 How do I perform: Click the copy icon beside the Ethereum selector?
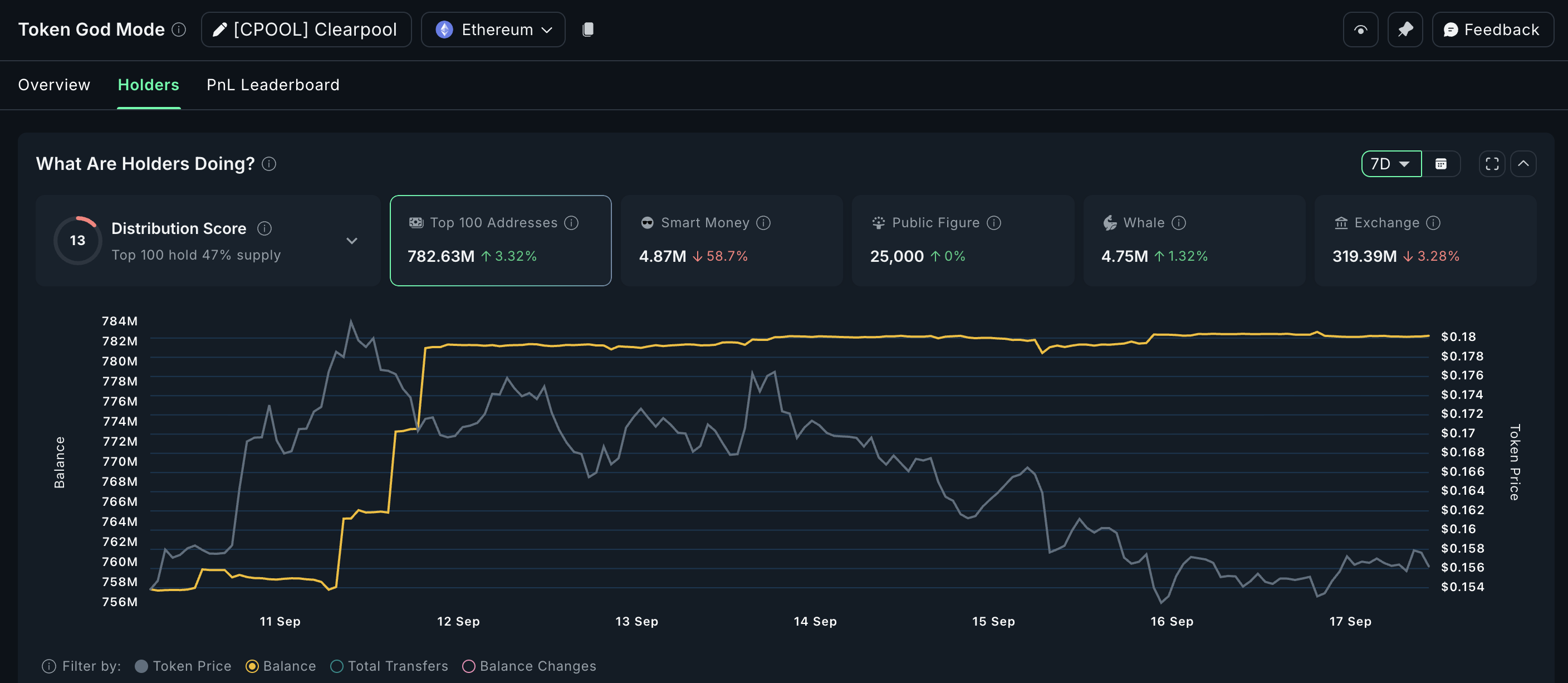pyautogui.click(x=587, y=29)
